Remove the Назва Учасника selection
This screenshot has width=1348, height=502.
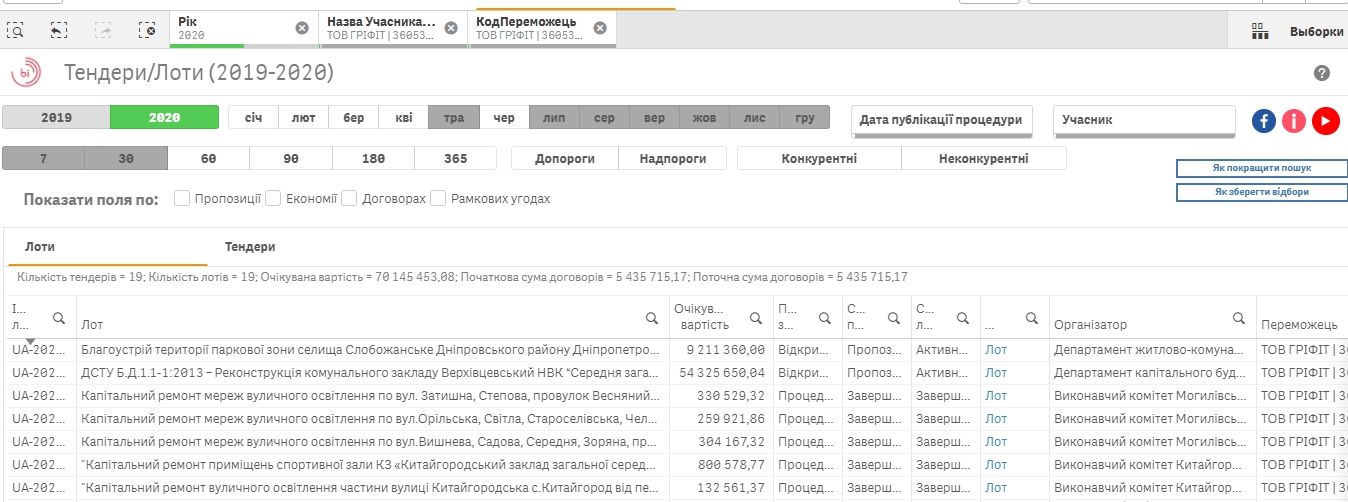[x=451, y=28]
